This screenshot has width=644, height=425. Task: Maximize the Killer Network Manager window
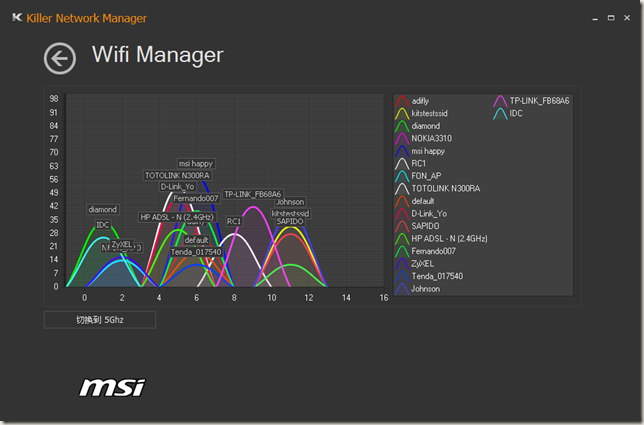(x=611, y=18)
